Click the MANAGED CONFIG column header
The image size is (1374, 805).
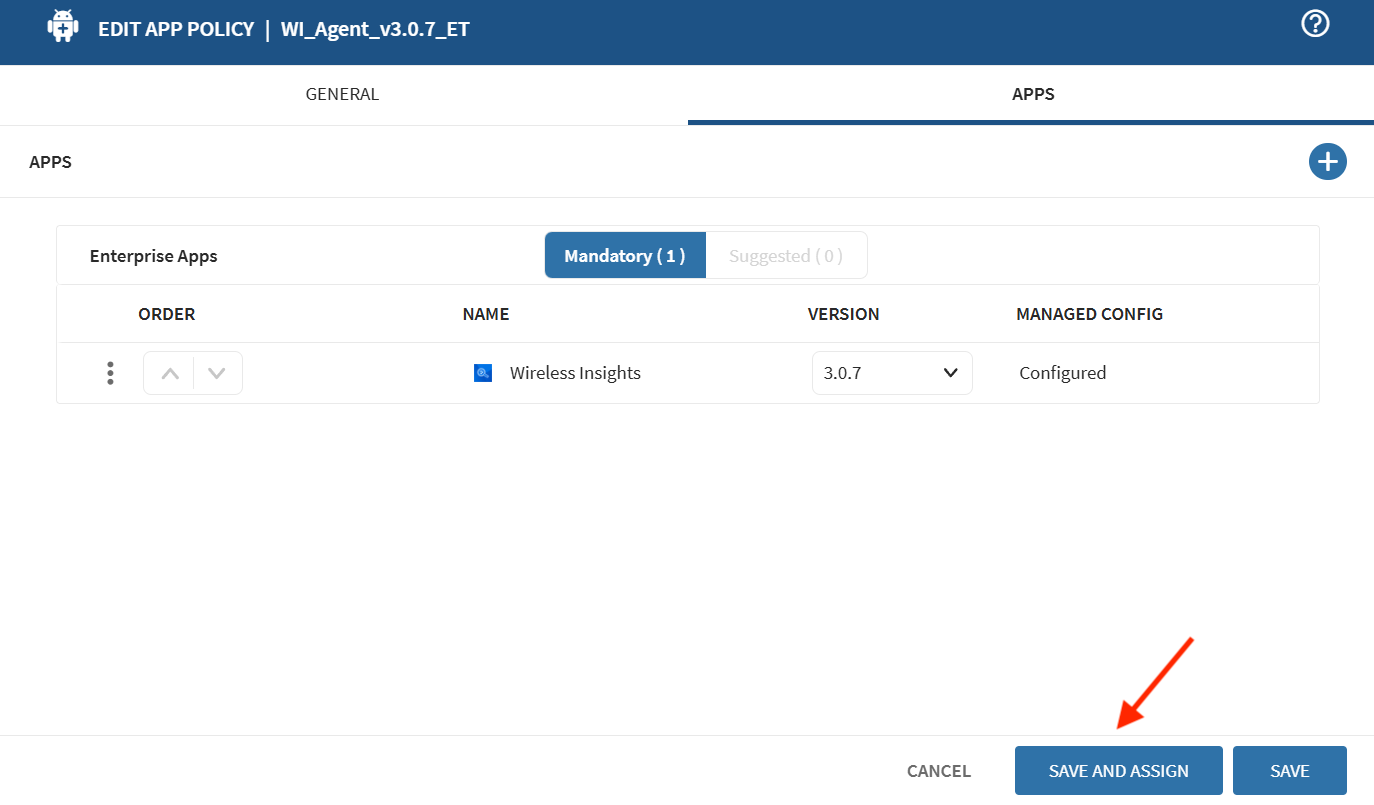point(1090,314)
